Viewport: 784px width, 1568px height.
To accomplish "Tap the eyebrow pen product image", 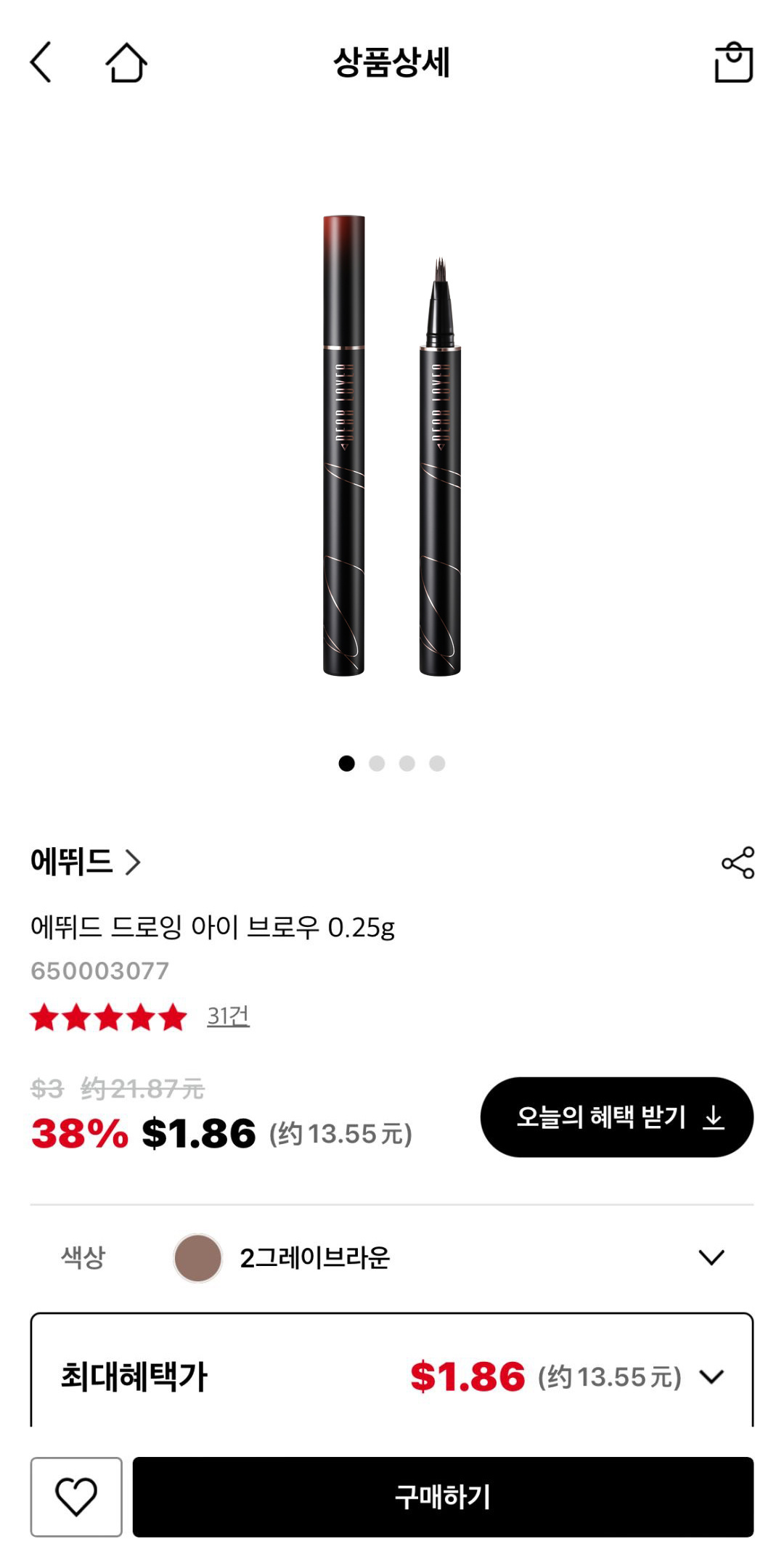I will click(x=392, y=446).
